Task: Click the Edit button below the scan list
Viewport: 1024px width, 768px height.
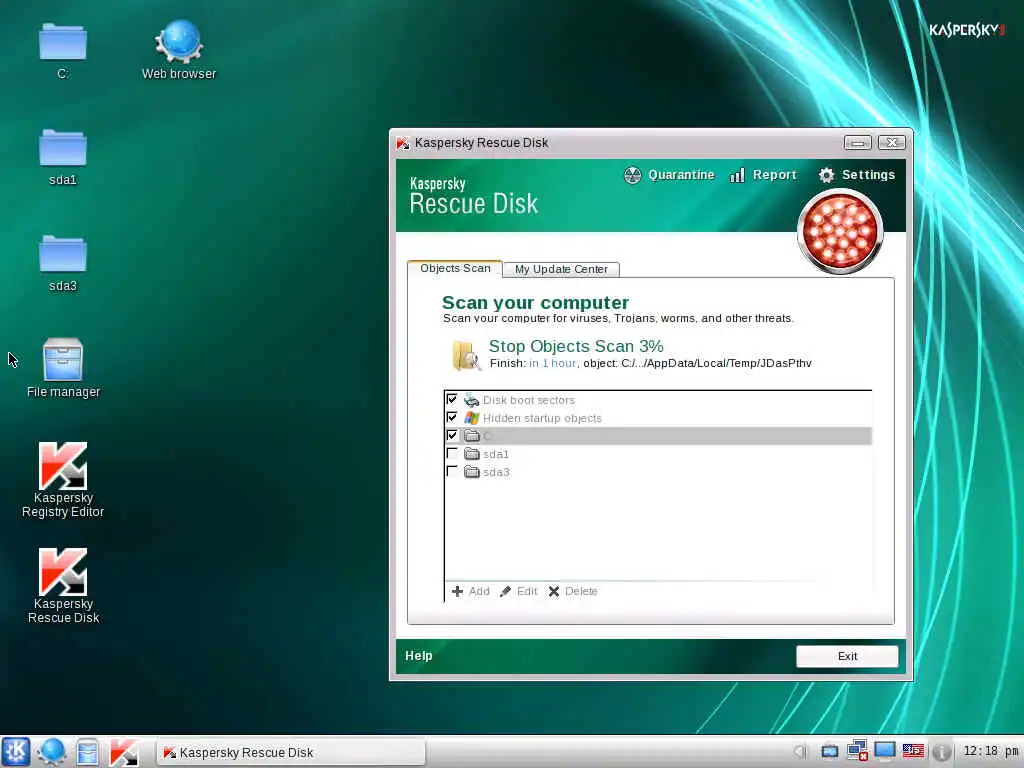Action: [519, 591]
